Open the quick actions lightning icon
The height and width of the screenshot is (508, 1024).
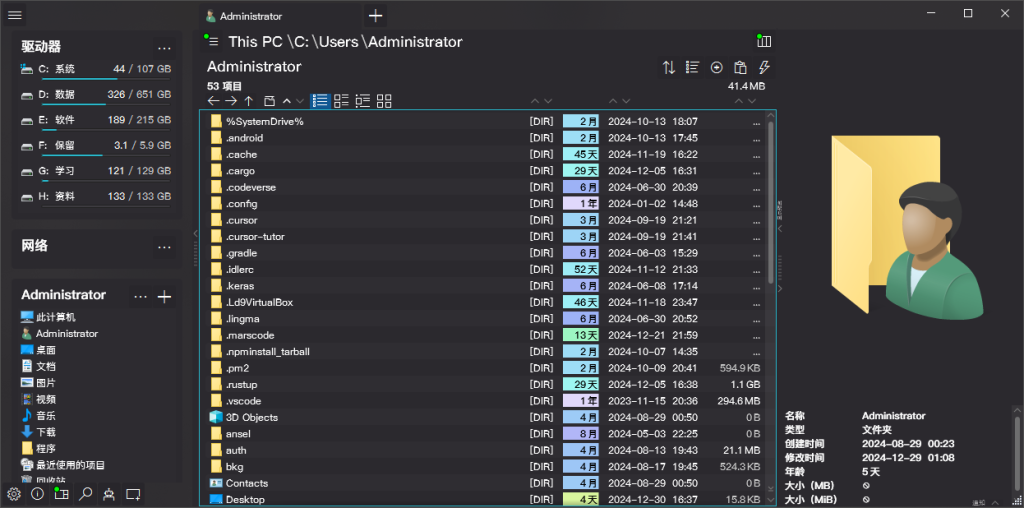(x=763, y=67)
